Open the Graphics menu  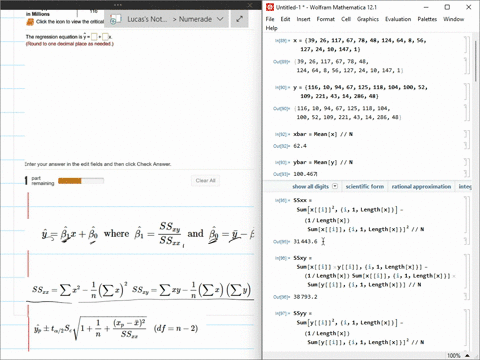point(368,19)
